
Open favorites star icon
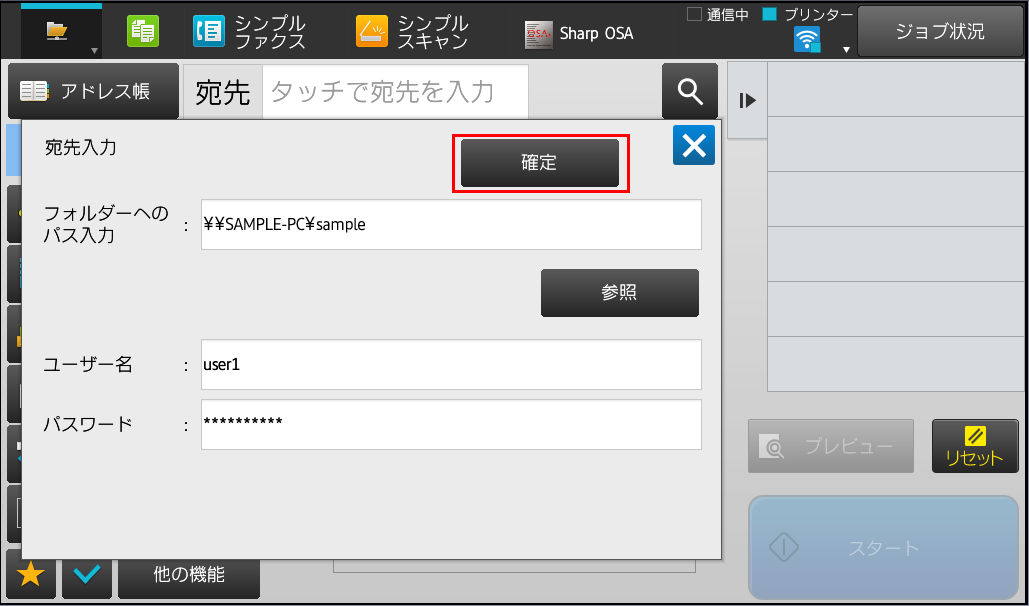pos(31,574)
